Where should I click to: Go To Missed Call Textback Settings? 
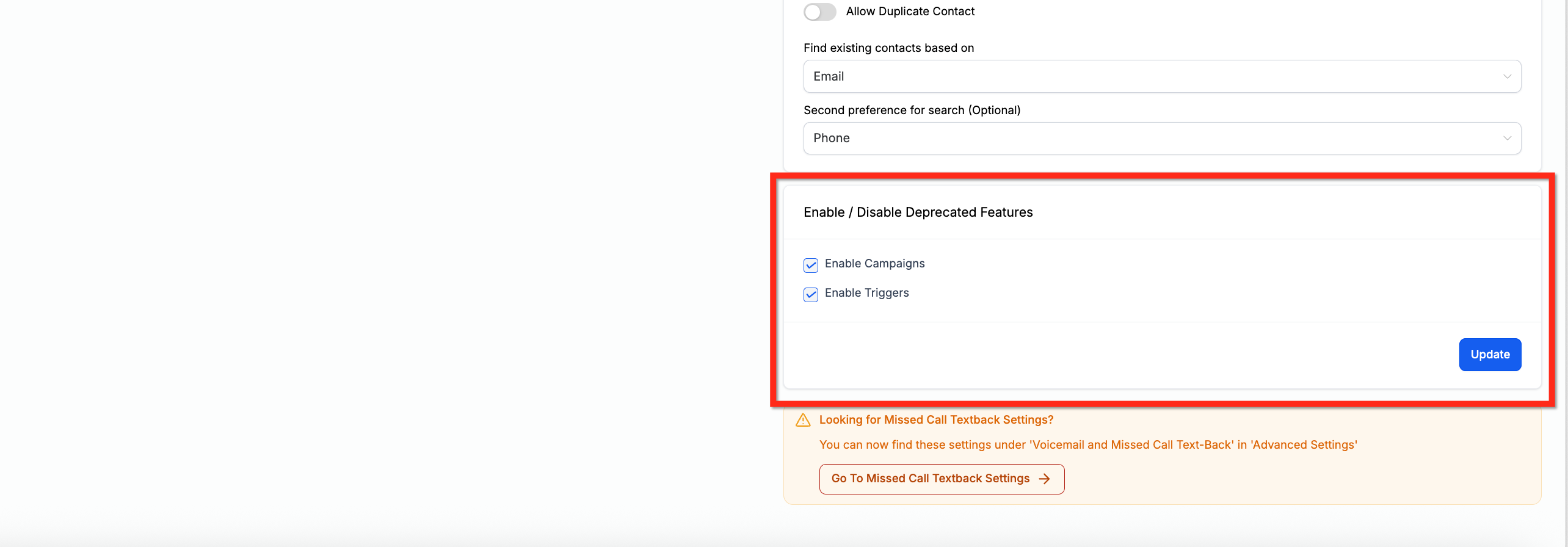click(x=942, y=479)
